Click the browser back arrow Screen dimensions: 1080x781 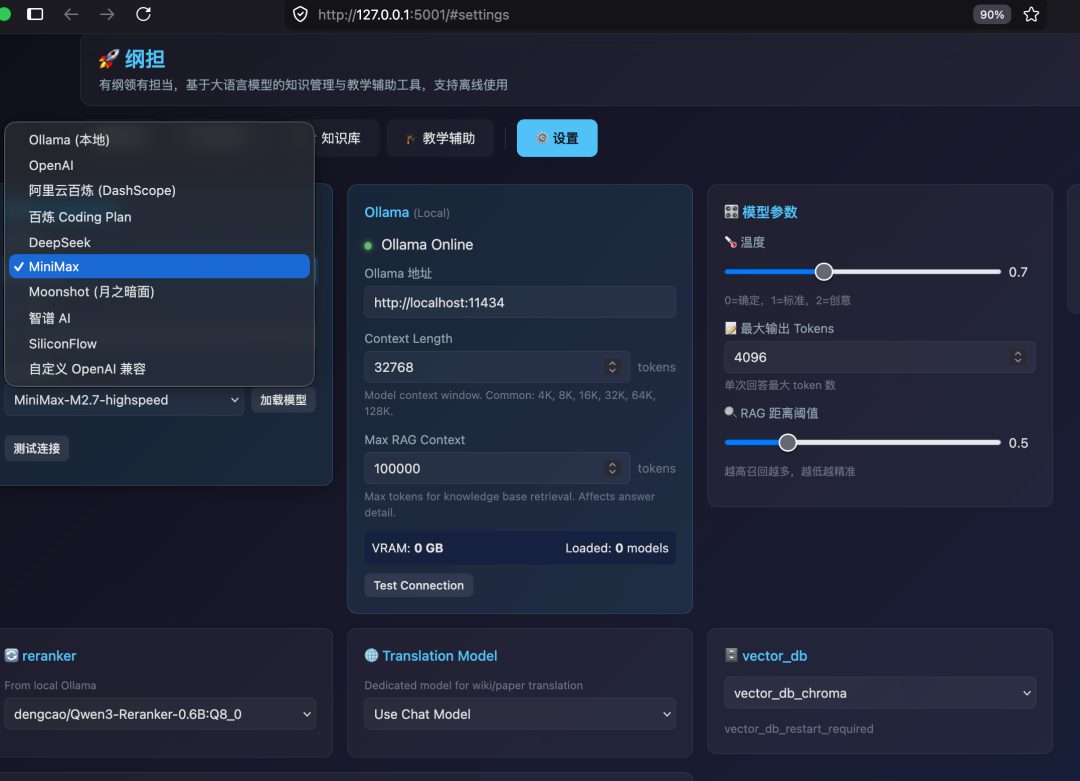[x=71, y=14]
